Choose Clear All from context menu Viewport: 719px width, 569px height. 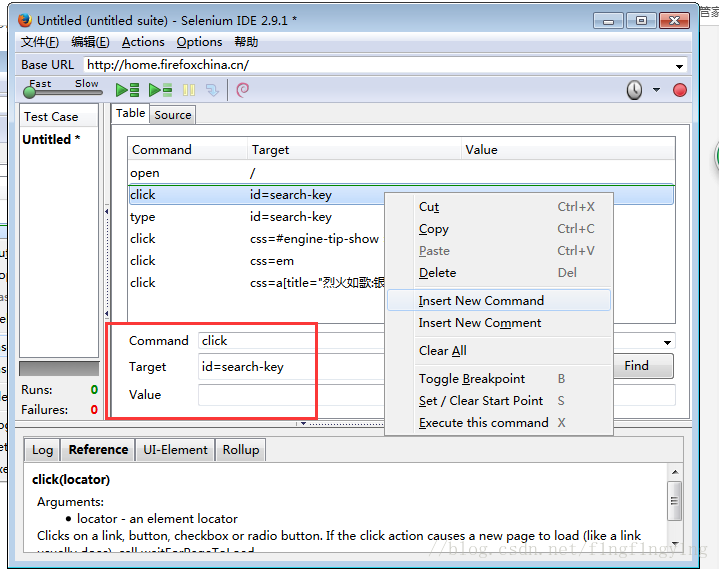499,351
